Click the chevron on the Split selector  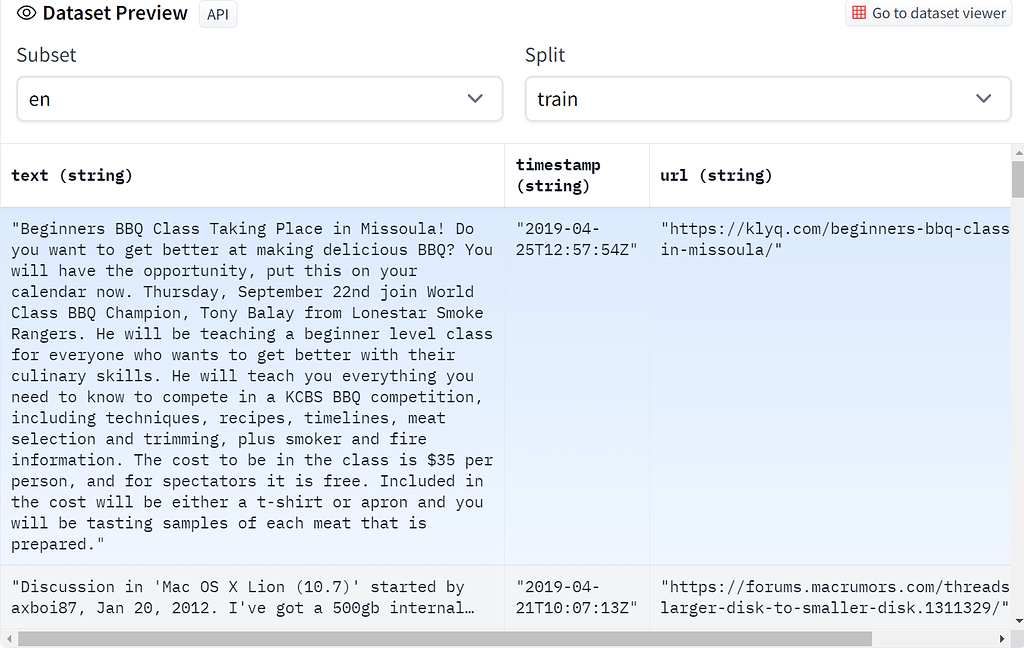coord(981,99)
